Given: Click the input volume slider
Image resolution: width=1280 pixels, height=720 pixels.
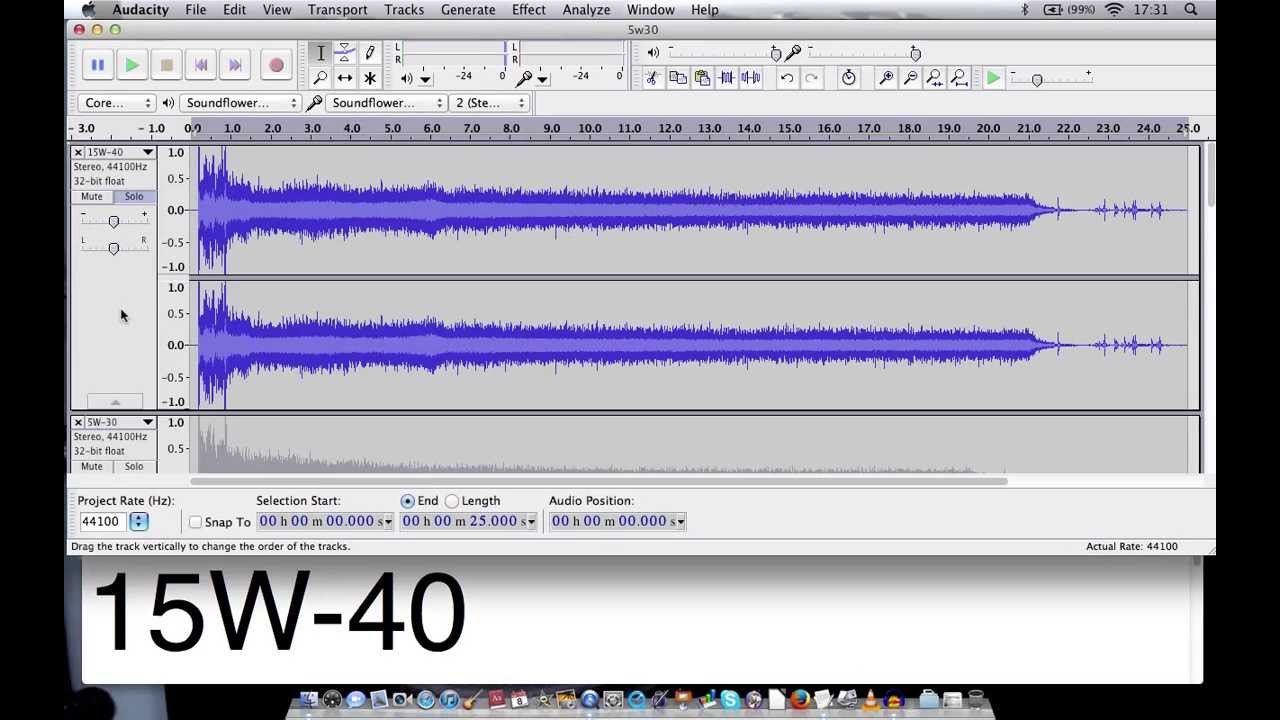Looking at the screenshot, I should [862, 53].
